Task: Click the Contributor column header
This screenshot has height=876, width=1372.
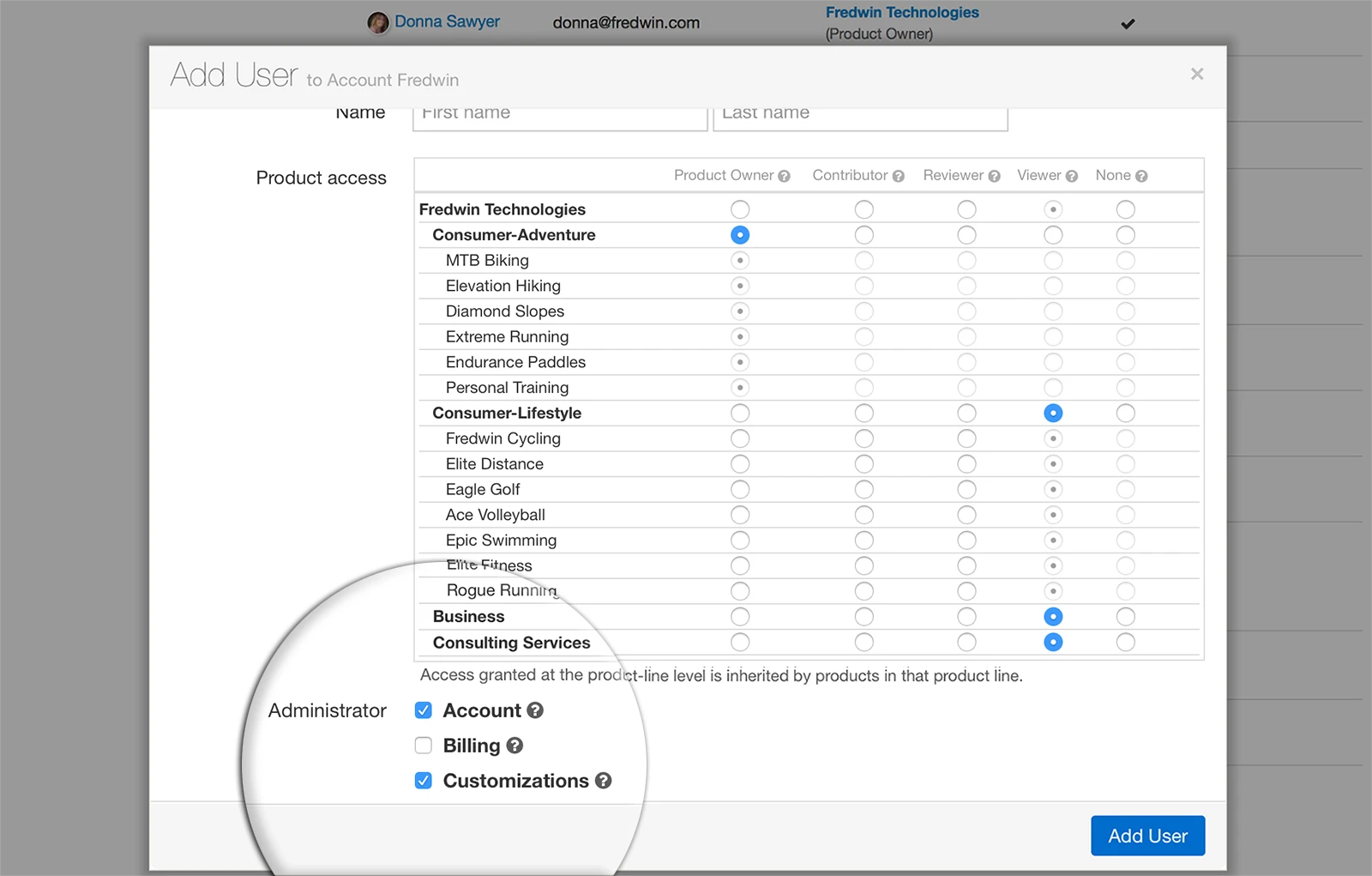Action: 850,176
